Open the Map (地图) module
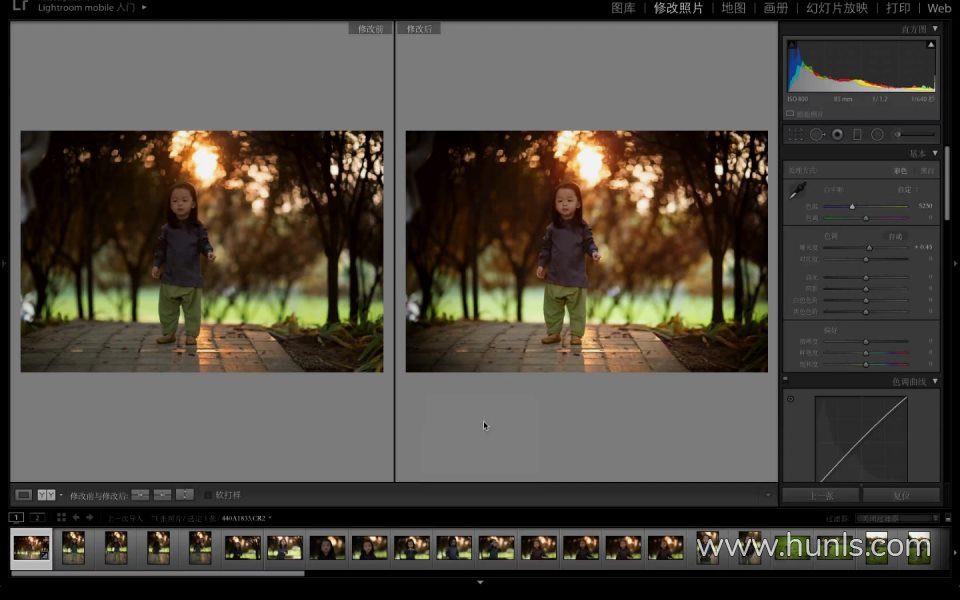The image size is (960, 600). 733,8
